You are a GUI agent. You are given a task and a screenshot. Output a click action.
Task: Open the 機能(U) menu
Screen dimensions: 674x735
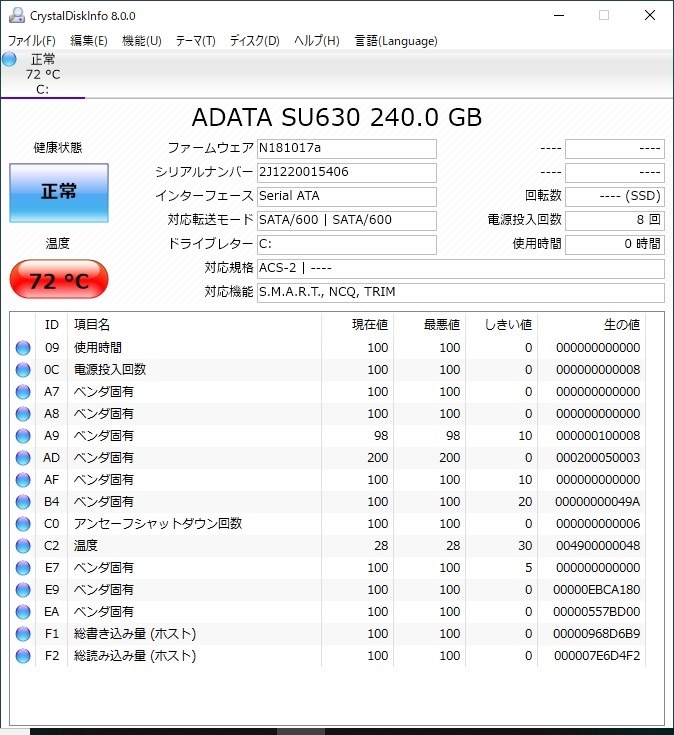pyautogui.click(x=142, y=41)
